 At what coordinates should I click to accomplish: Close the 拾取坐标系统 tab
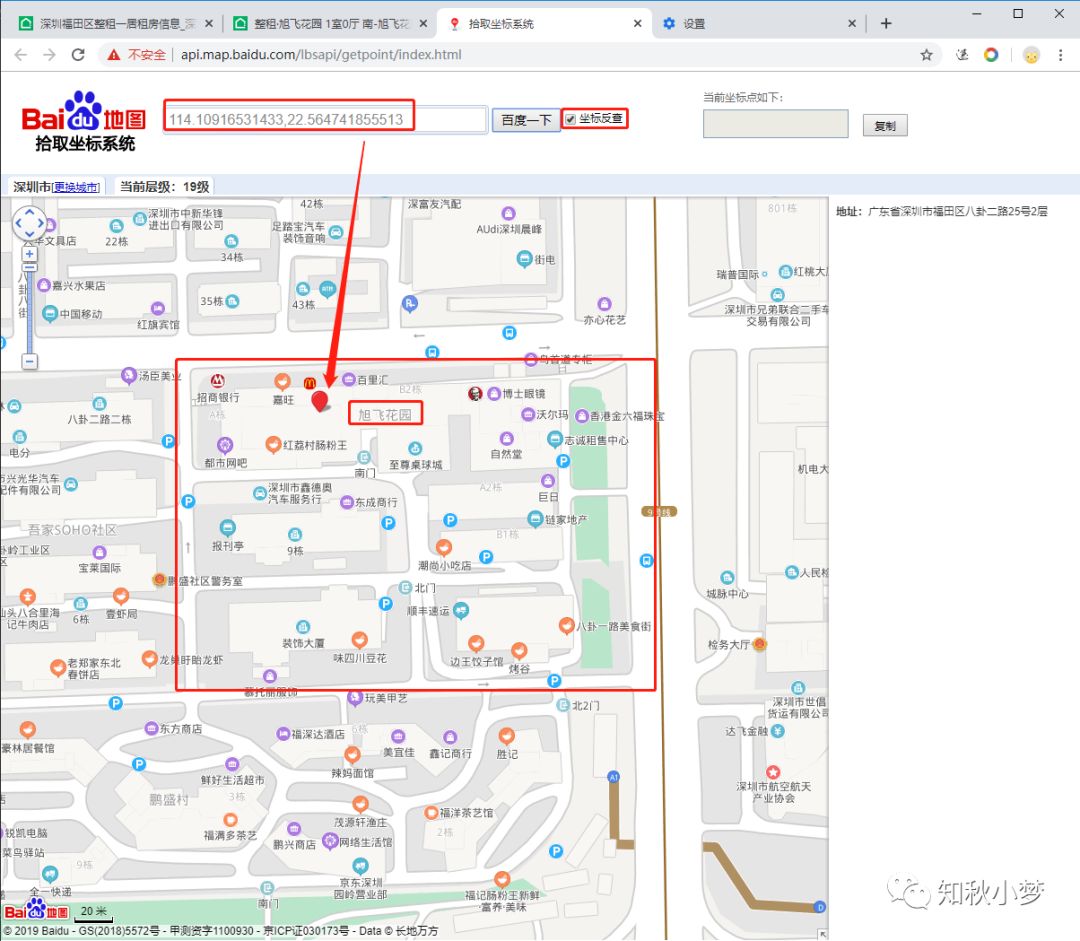pos(638,23)
